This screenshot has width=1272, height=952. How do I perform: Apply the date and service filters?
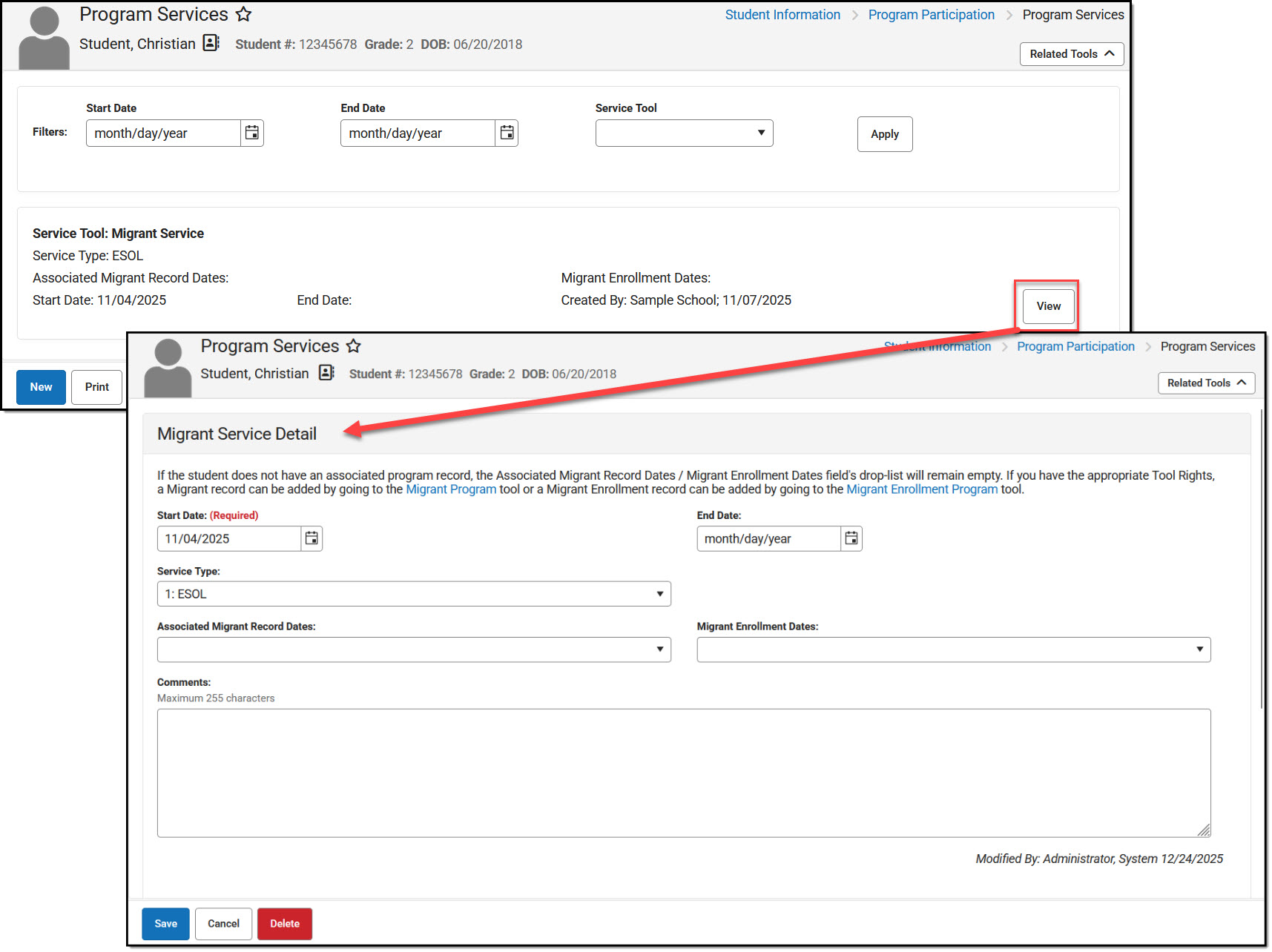[x=884, y=133]
